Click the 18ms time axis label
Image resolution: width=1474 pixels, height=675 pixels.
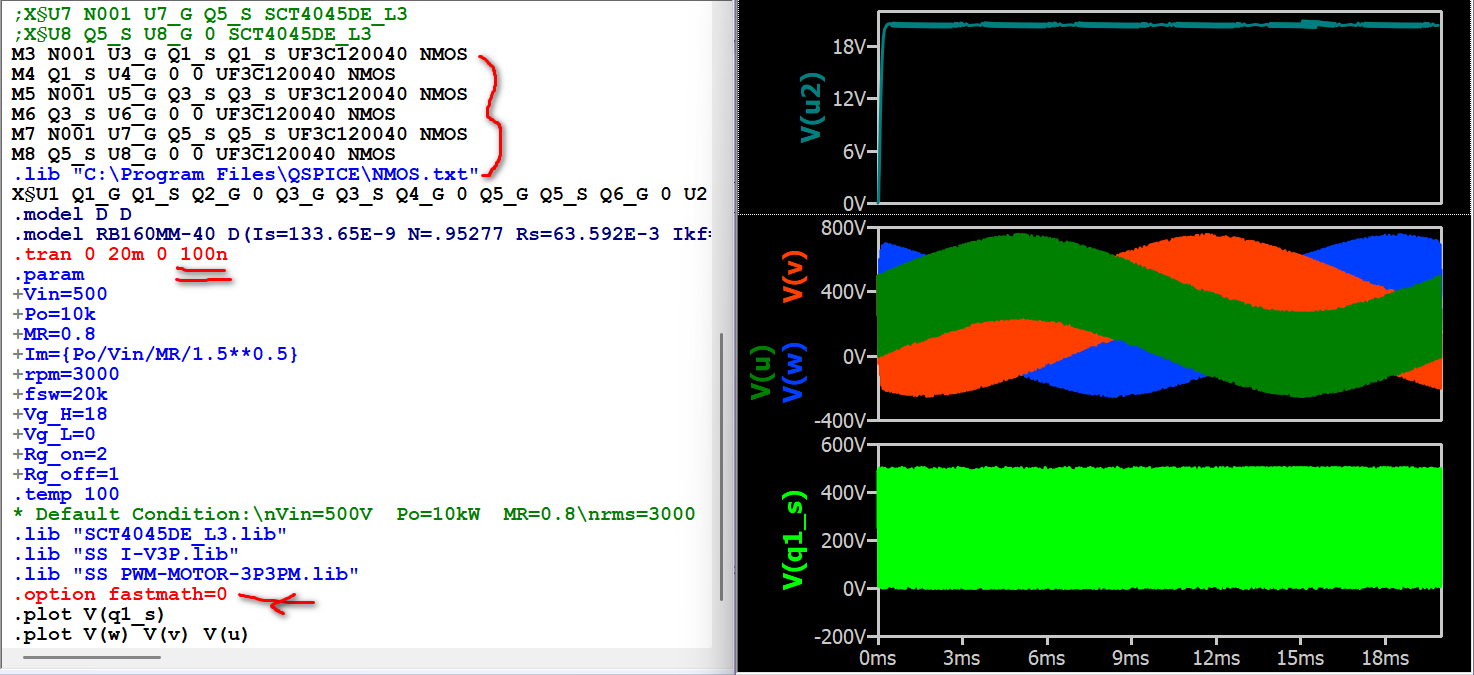pos(1385,658)
